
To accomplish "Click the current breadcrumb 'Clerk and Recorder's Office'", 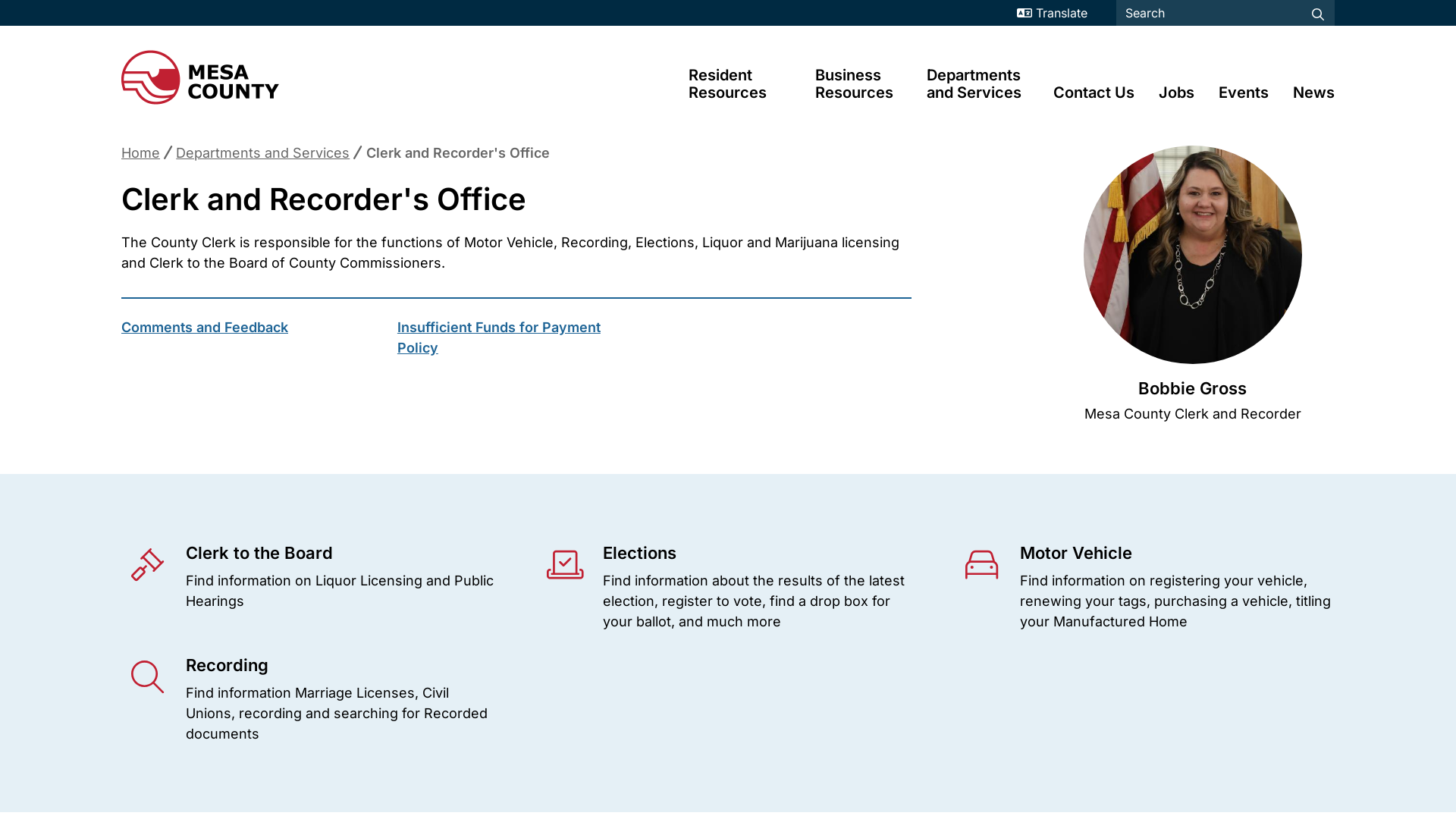I will click(x=458, y=153).
